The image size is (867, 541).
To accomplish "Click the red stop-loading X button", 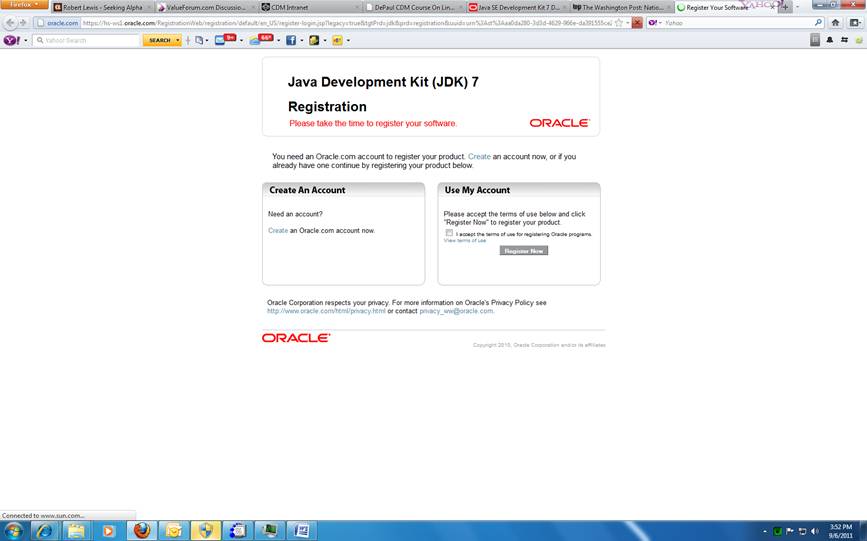I will pos(637,23).
